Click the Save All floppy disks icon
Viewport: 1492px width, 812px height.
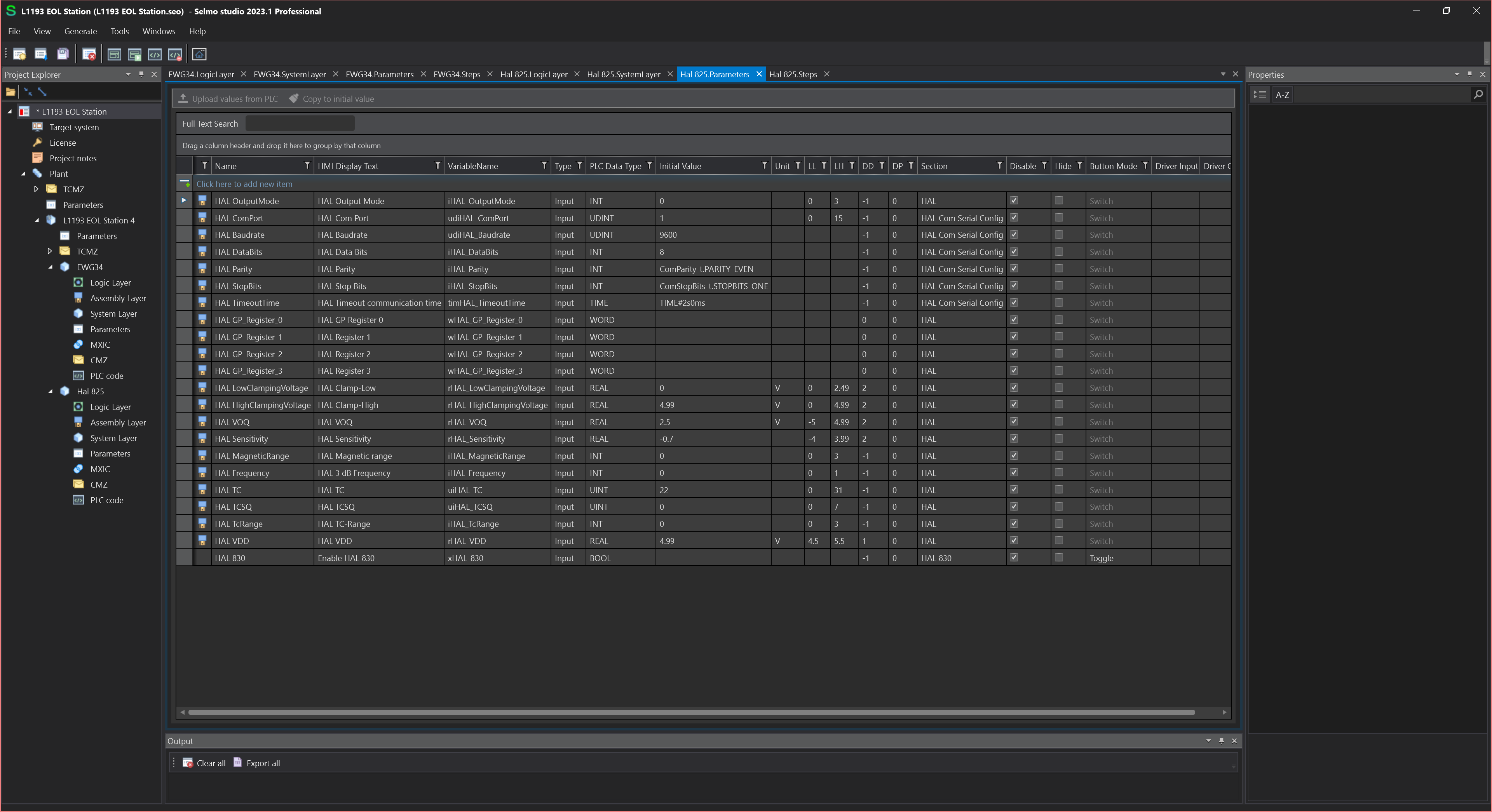(x=63, y=54)
